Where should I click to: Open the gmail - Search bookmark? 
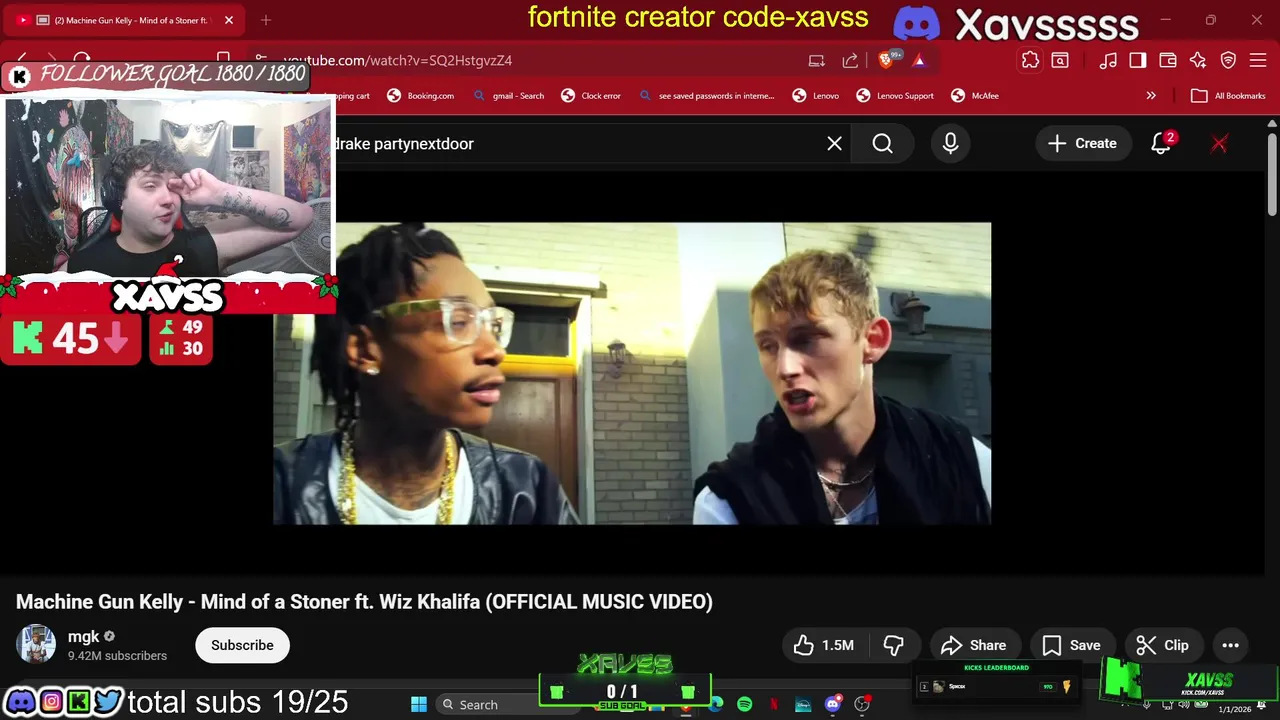[508, 96]
